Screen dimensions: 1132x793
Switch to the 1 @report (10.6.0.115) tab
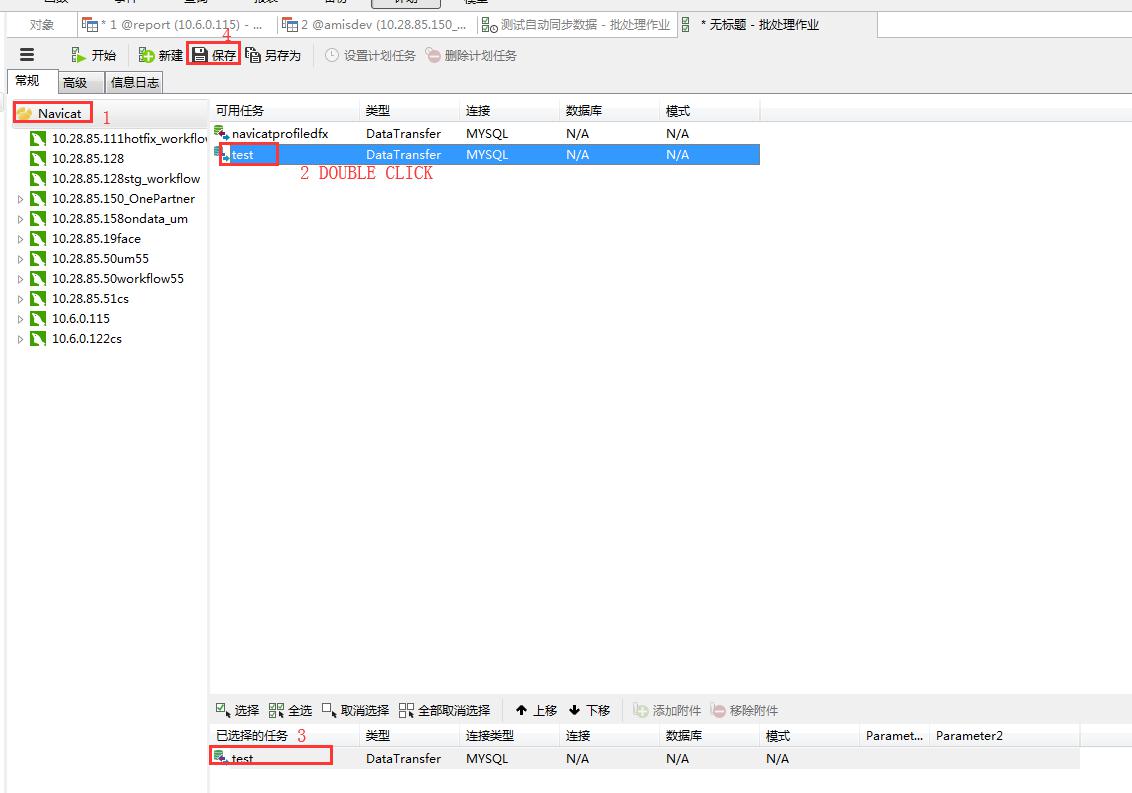click(x=177, y=25)
